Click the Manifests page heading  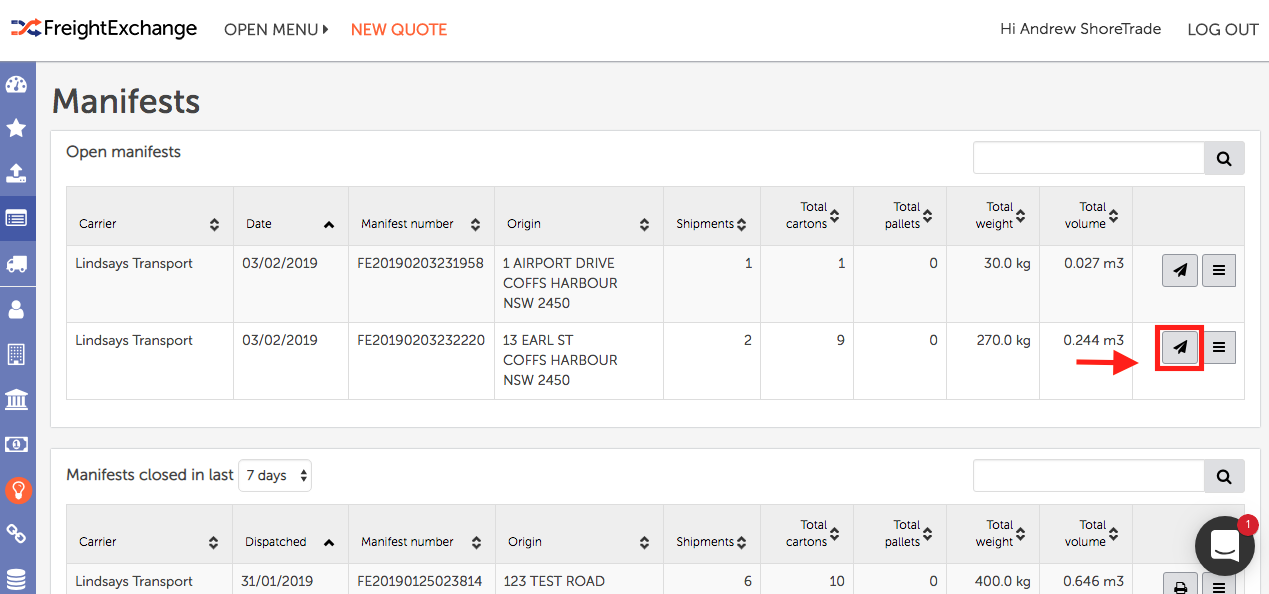click(x=126, y=101)
